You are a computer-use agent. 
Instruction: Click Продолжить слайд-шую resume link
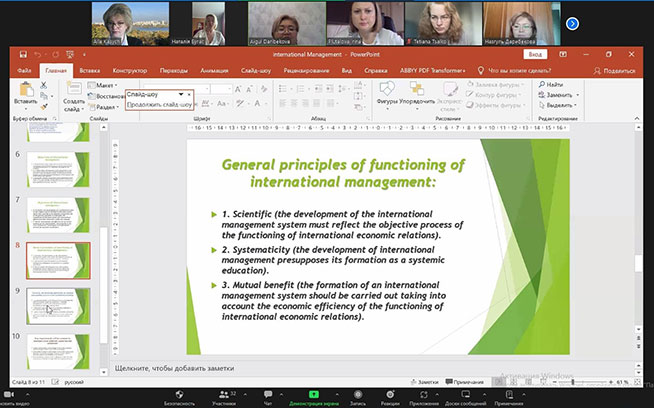click(159, 104)
